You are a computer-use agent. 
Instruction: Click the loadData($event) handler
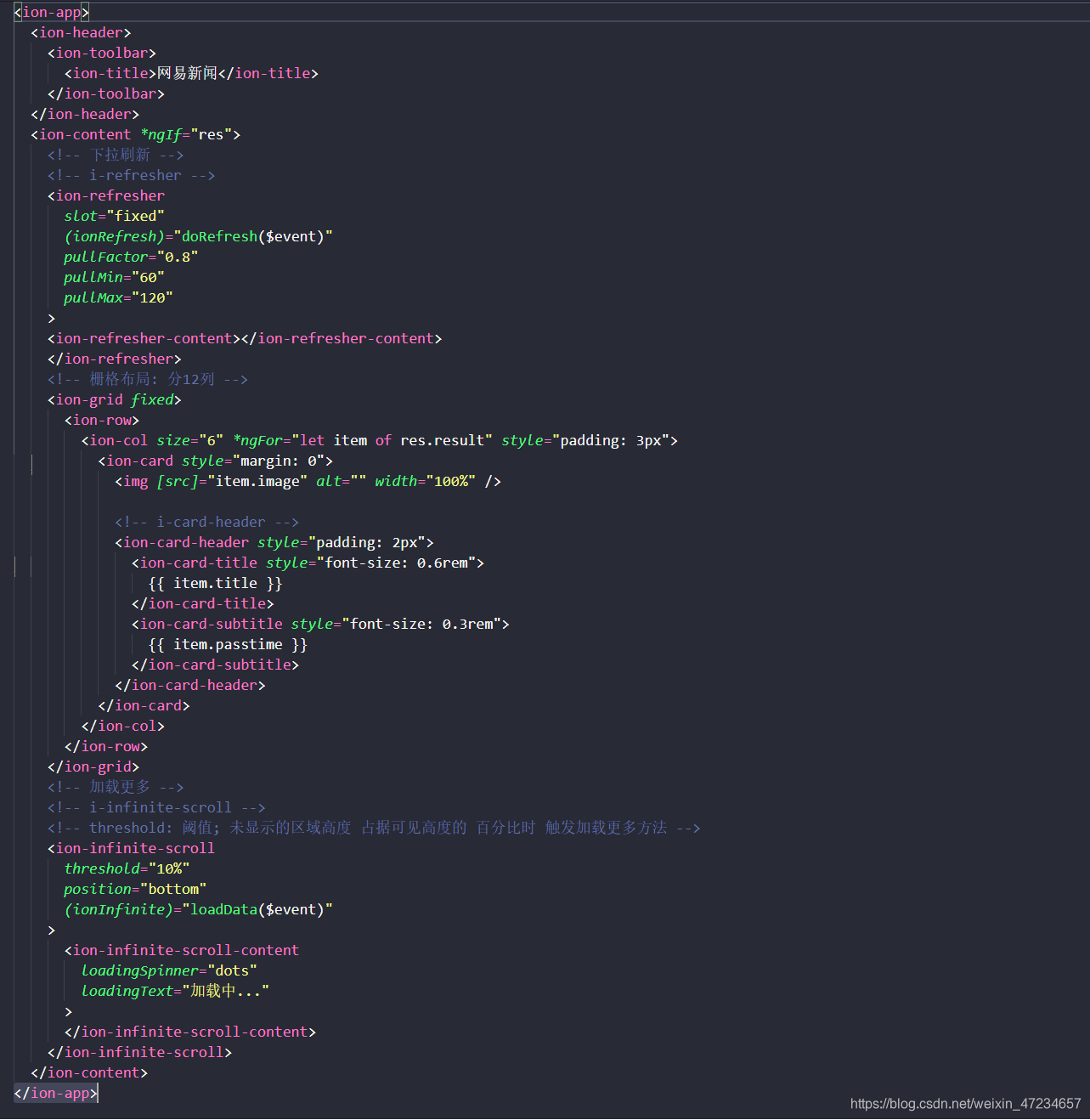[x=257, y=909]
